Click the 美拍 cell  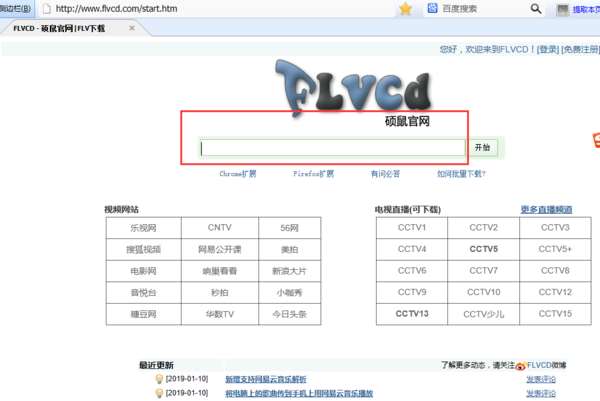pos(289,250)
